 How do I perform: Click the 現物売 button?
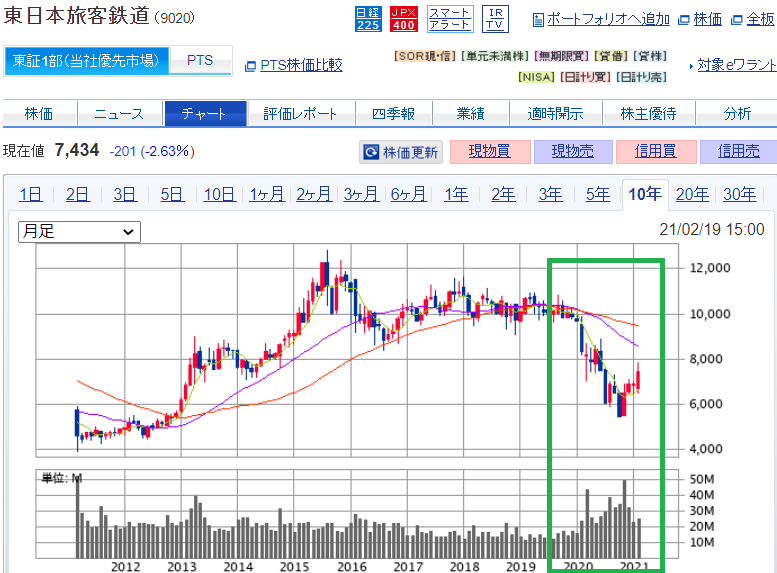coord(573,151)
